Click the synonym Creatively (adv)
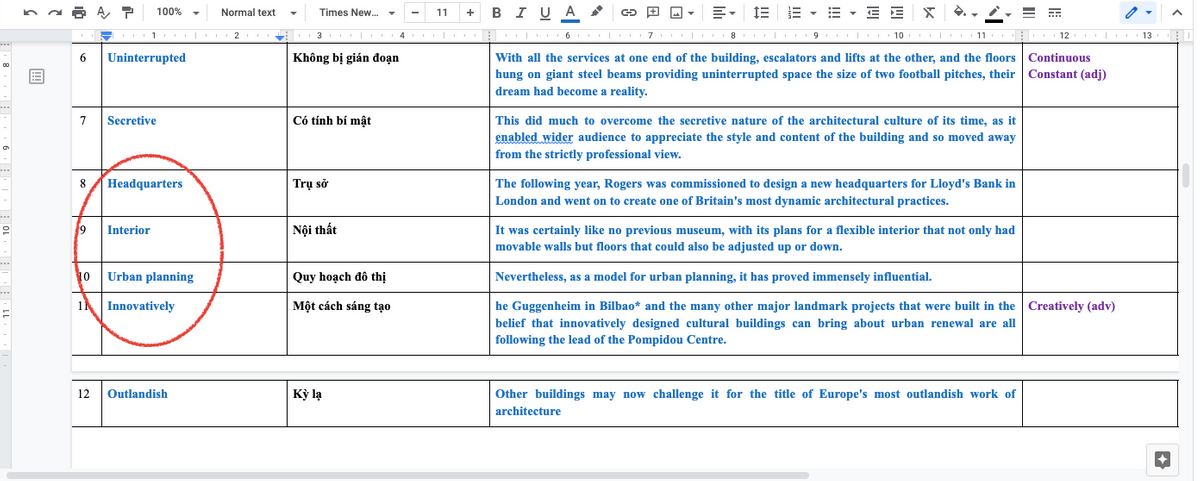The image size is (1200, 481). pos(1072,306)
